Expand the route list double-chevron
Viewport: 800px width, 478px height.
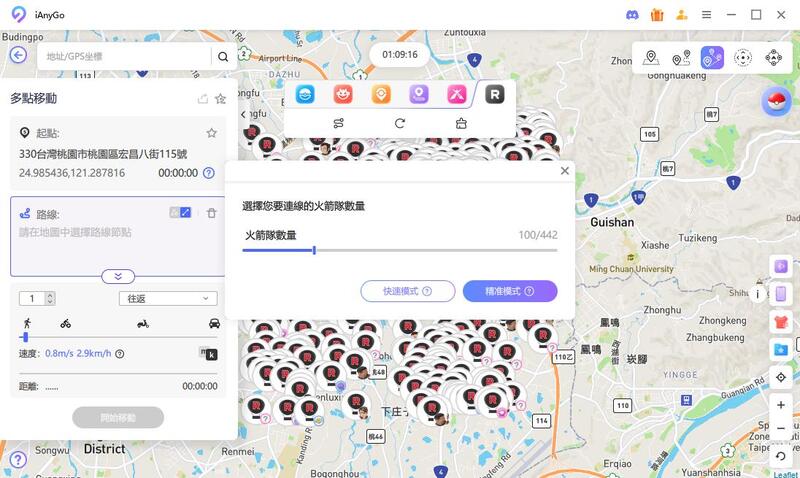tap(118, 276)
